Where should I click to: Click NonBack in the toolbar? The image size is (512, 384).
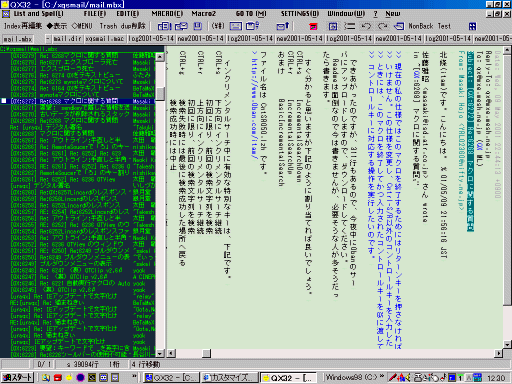(x=421, y=26)
